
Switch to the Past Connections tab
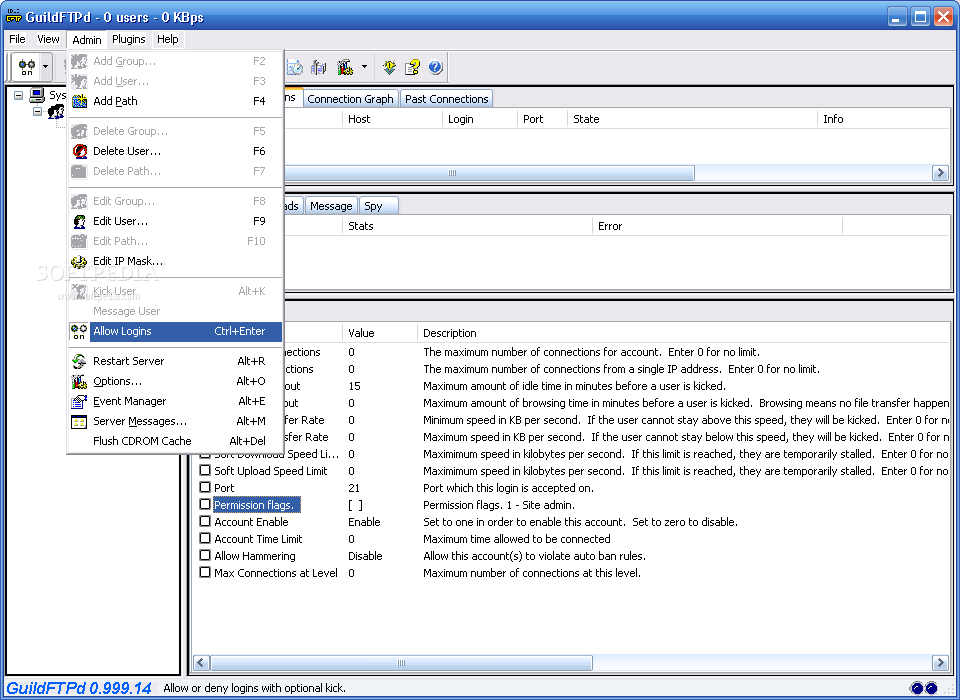click(446, 99)
